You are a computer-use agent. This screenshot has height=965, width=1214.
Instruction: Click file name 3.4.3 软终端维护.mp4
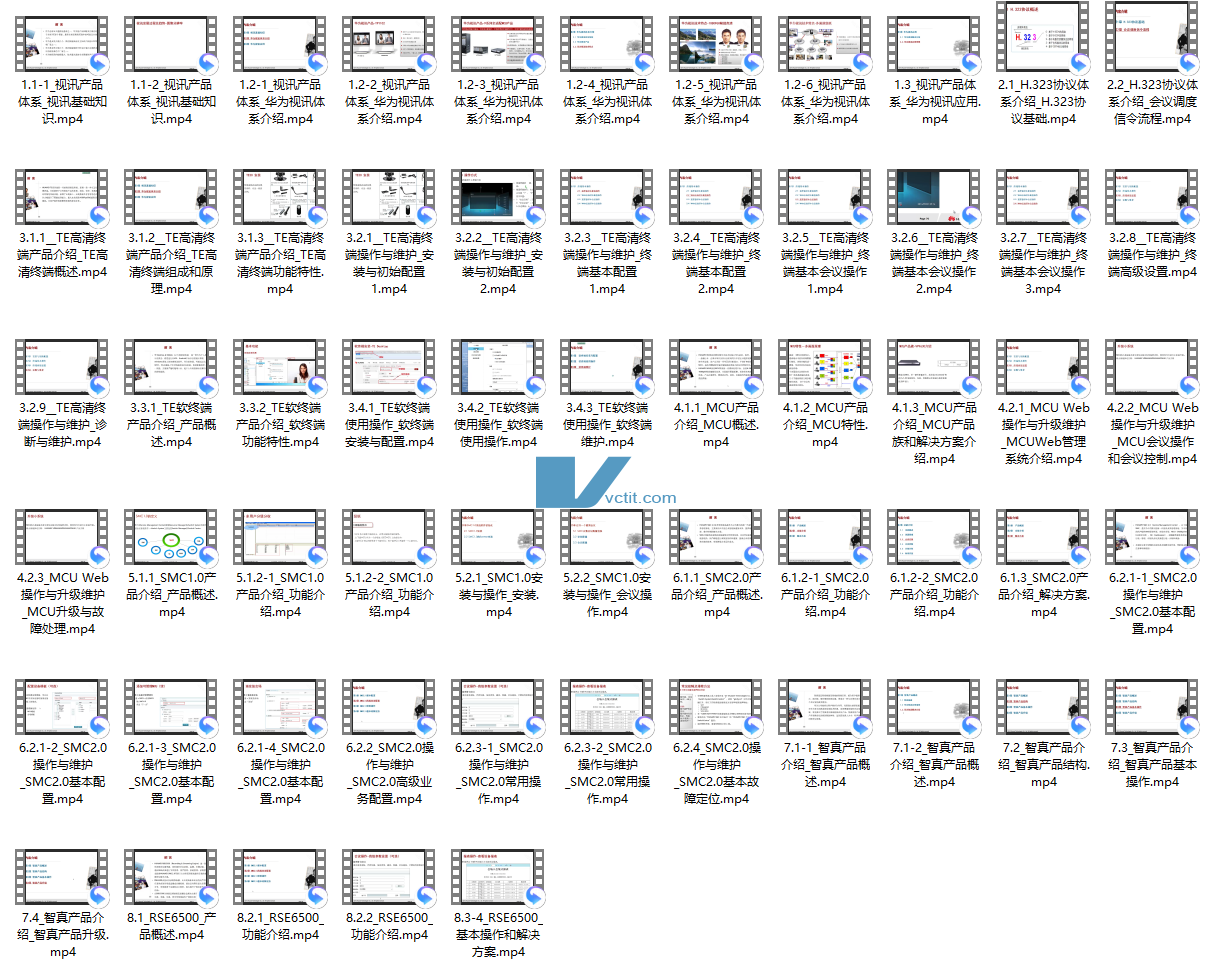607,425
